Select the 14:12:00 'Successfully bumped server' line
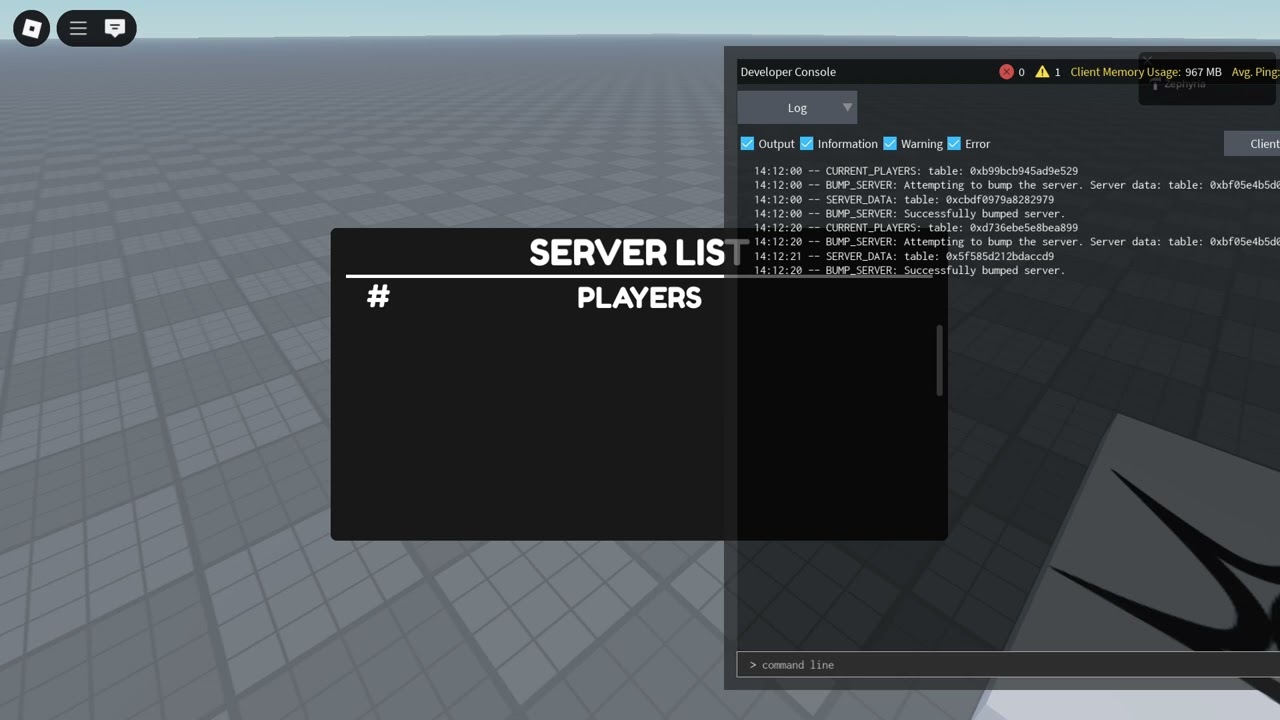The height and width of the screenshot is (720, 1280). tap(910, 214)
